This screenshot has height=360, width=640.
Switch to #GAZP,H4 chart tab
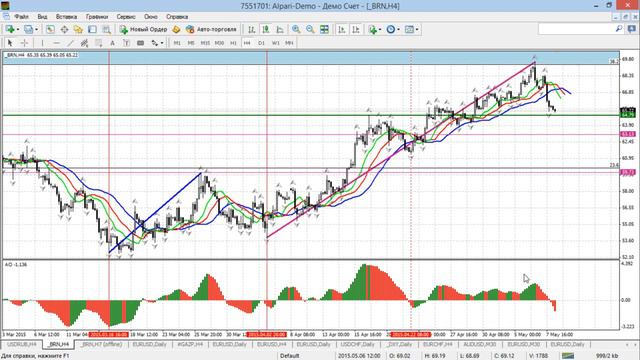[x=190, y=345]
